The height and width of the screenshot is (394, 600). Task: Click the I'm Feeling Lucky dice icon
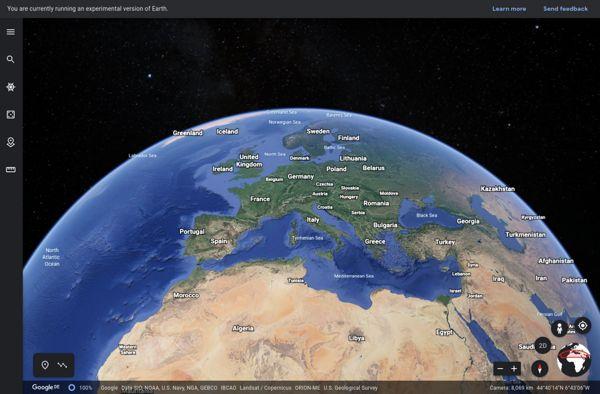coord(11,114)
